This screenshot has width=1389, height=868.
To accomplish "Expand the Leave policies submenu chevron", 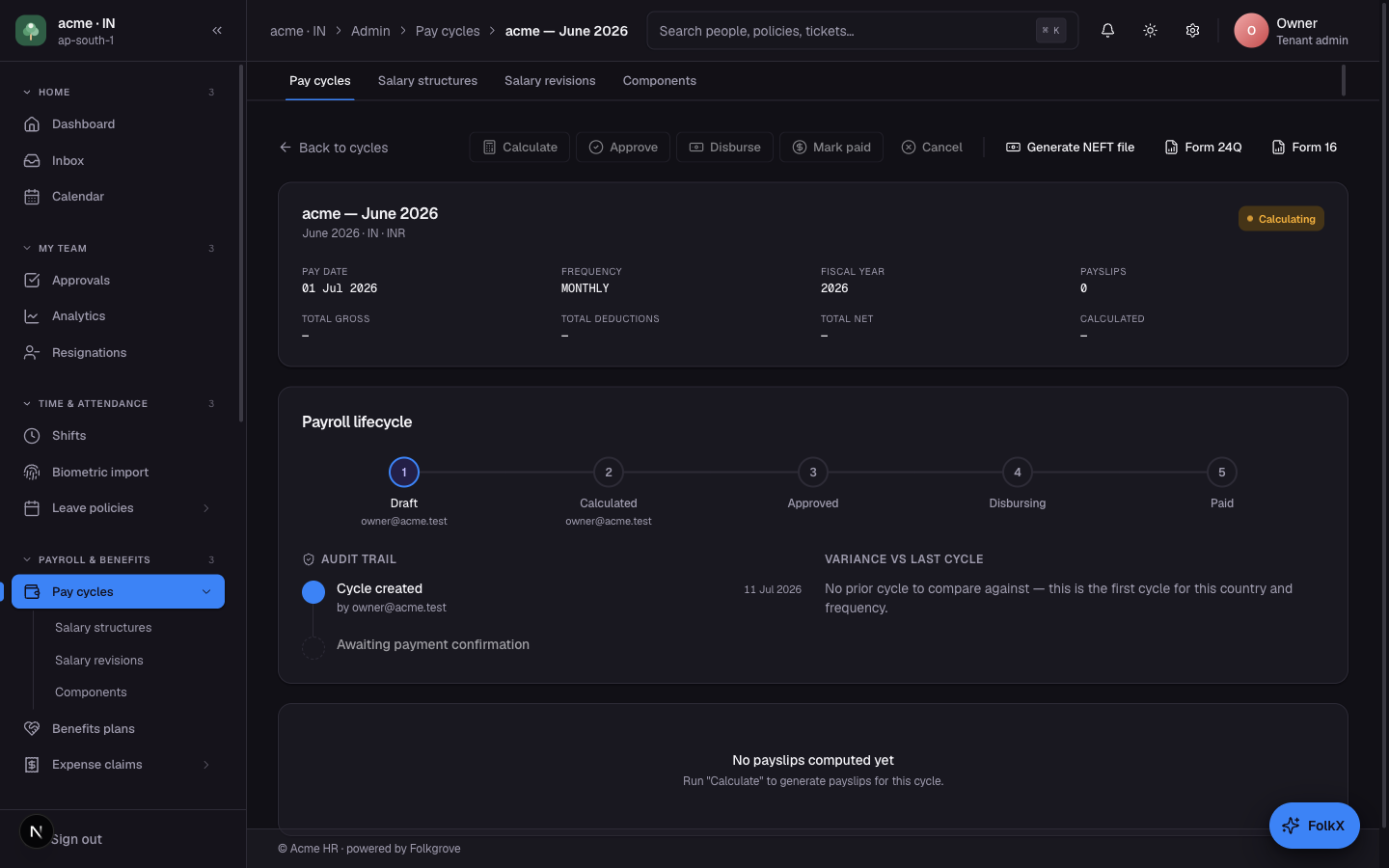I will (205, 508).
